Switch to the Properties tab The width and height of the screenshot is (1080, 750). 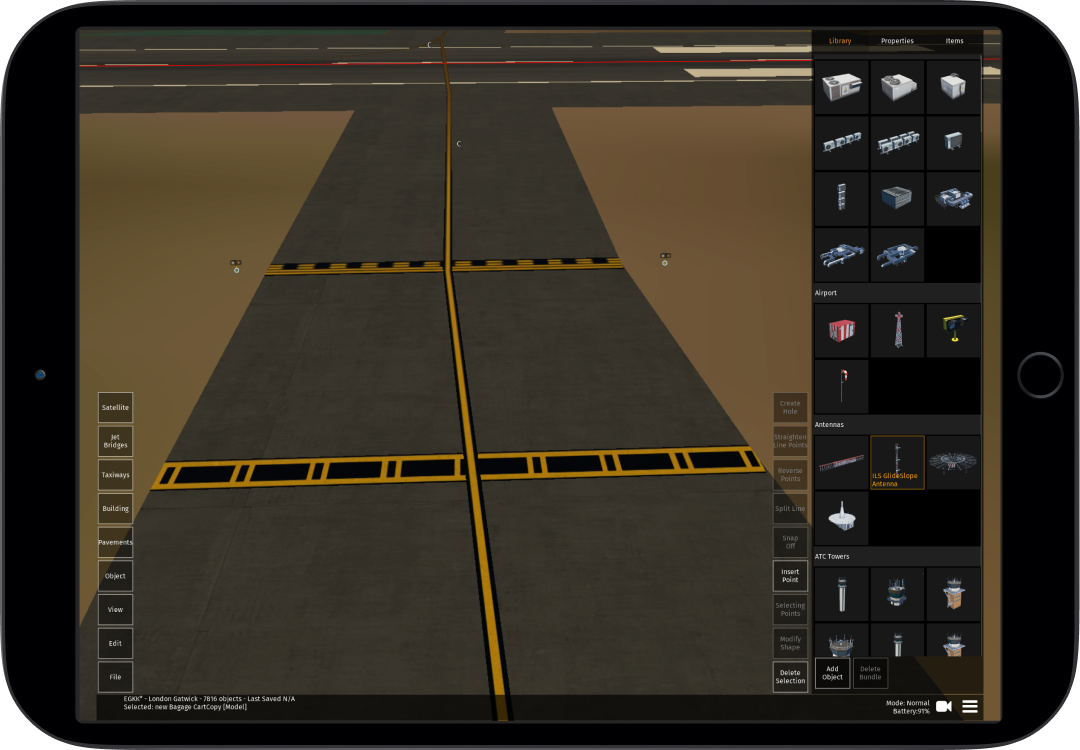(896, 40)
